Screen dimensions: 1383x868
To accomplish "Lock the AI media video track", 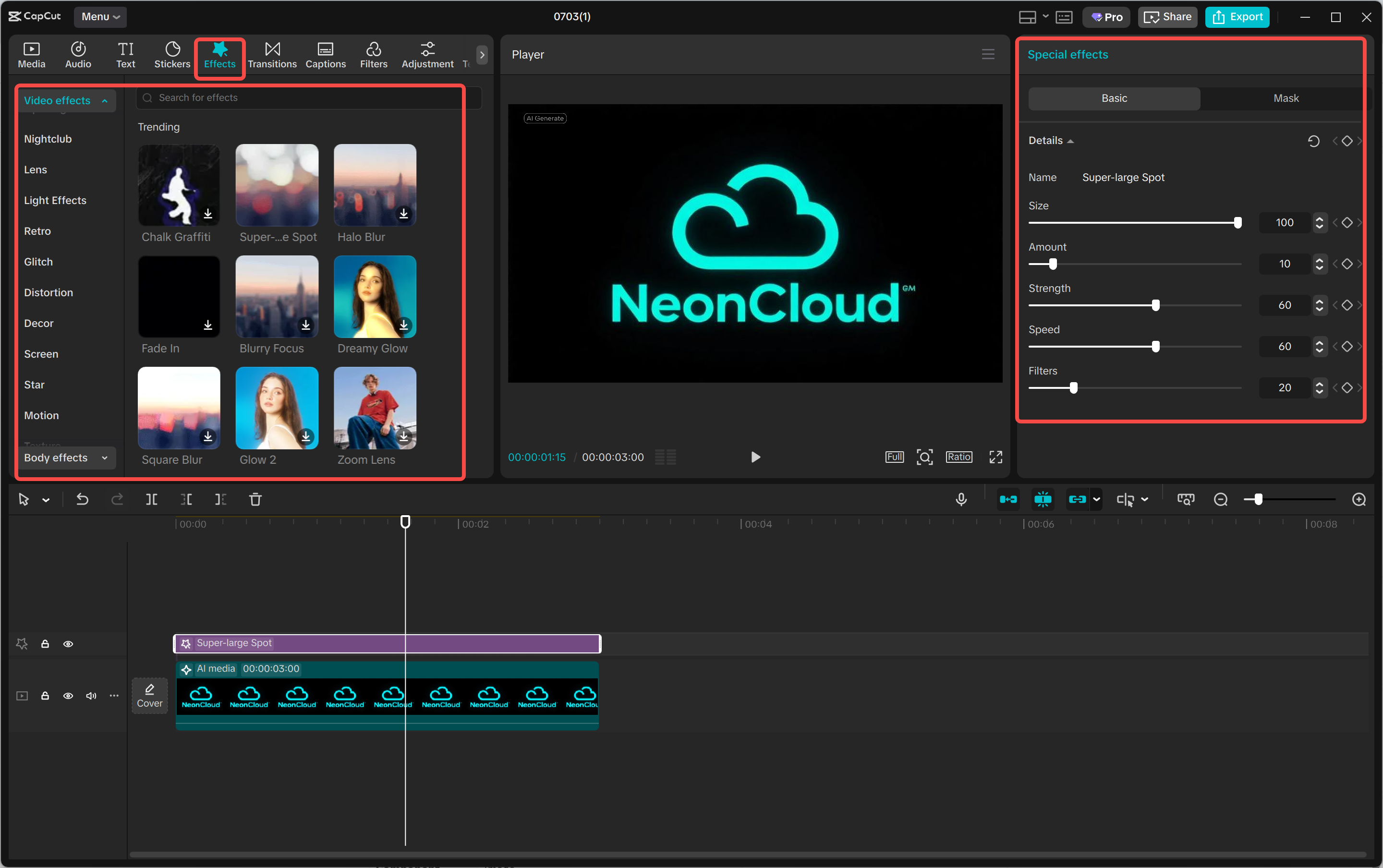I will click(x=45, y=696).
